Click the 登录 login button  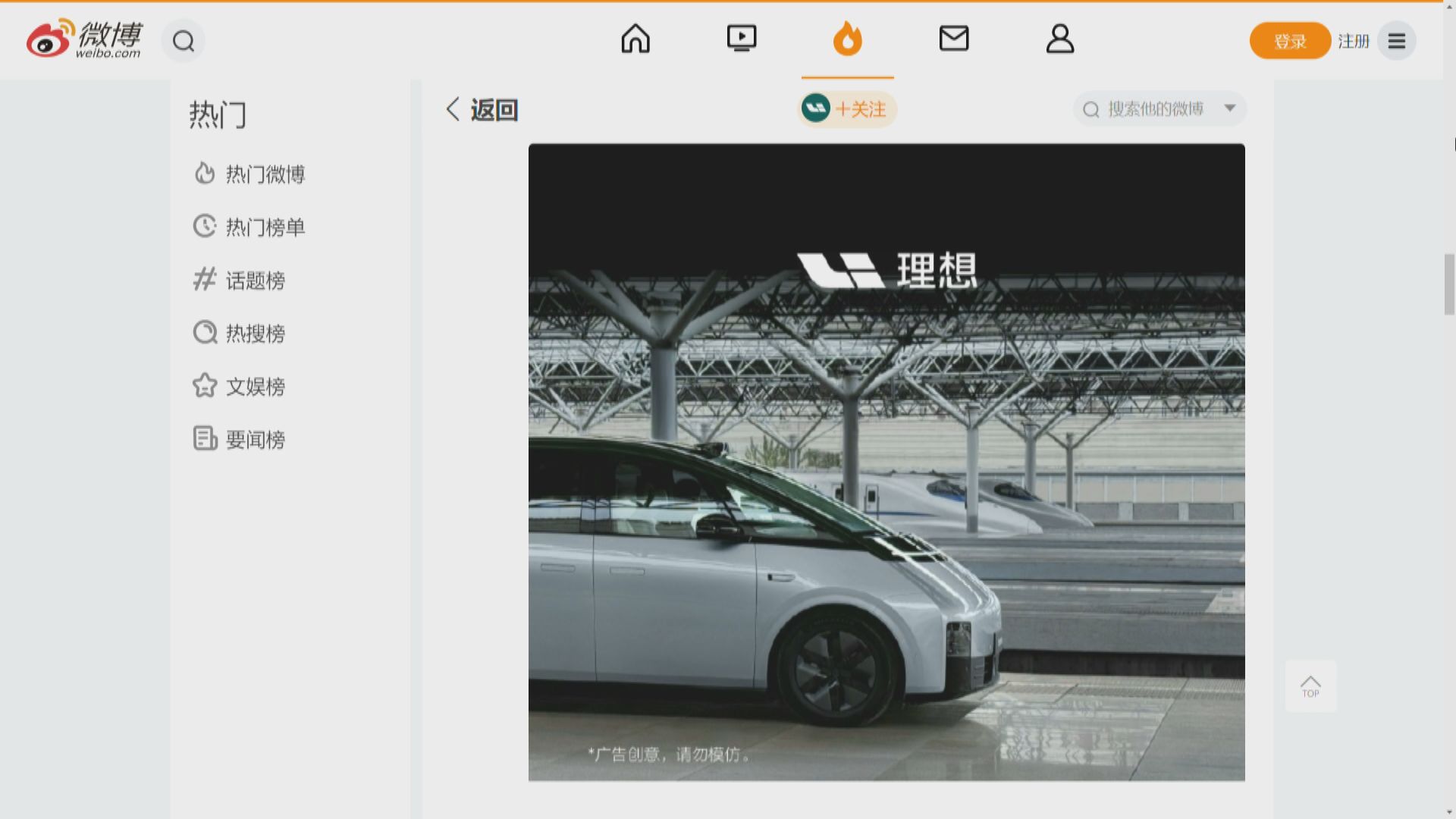(x=1289, y=41)
